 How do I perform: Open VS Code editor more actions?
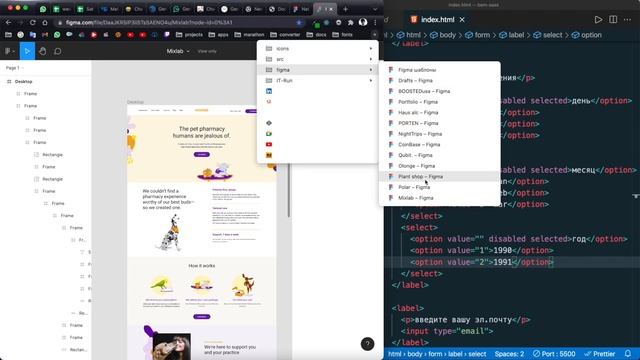pyautogui.click(x=627, y=20)
